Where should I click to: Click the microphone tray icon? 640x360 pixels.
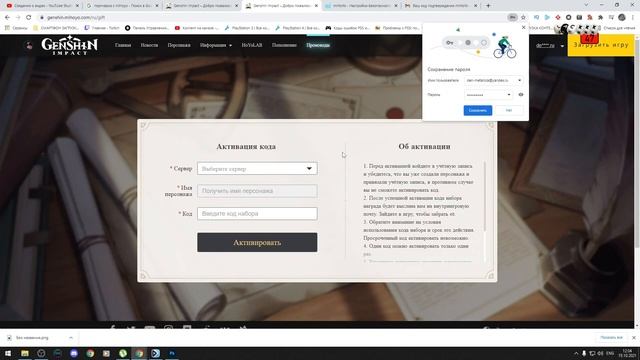coord(584,353)
